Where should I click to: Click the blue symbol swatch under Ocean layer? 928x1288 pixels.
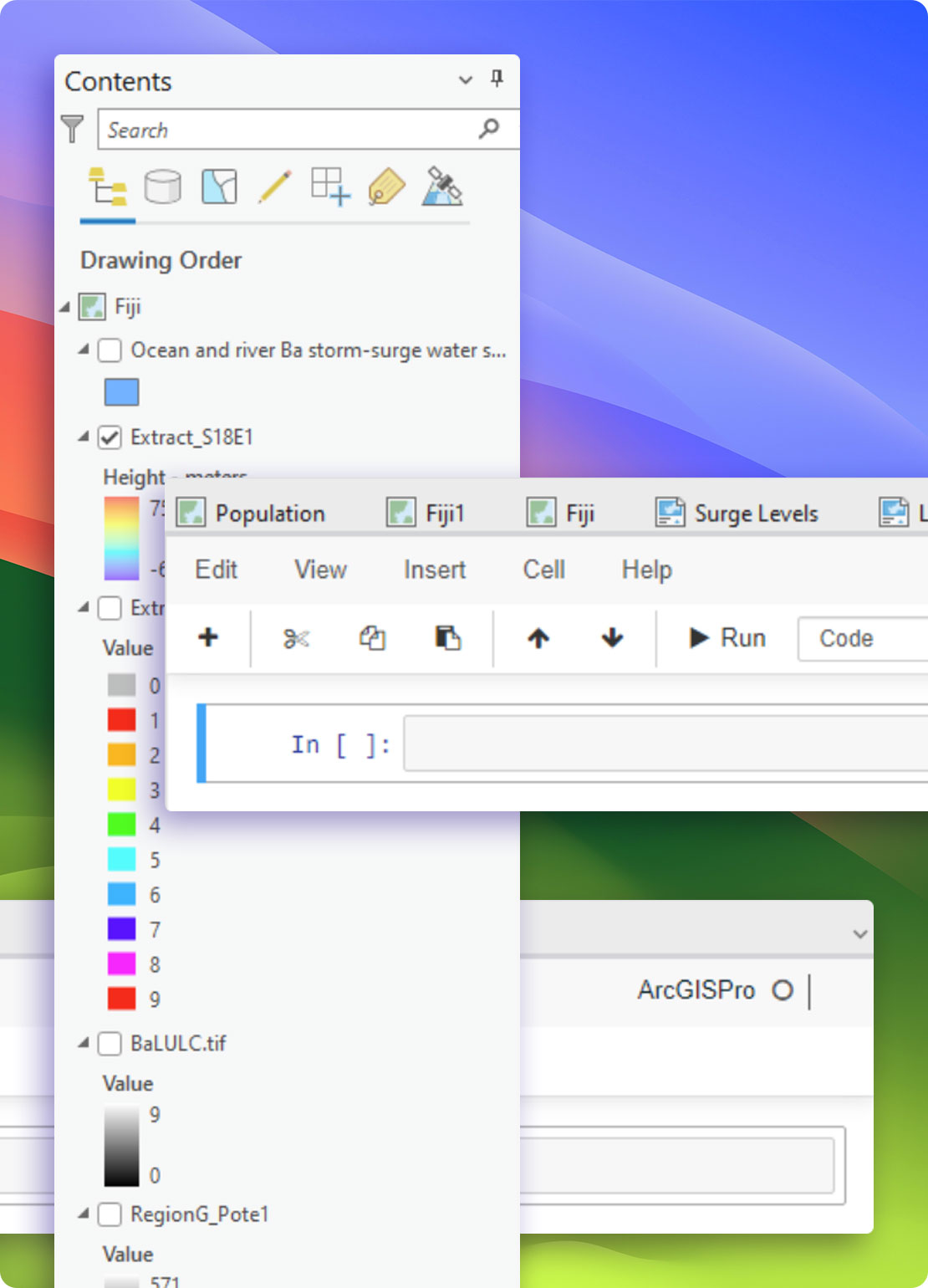click(122, 392)
